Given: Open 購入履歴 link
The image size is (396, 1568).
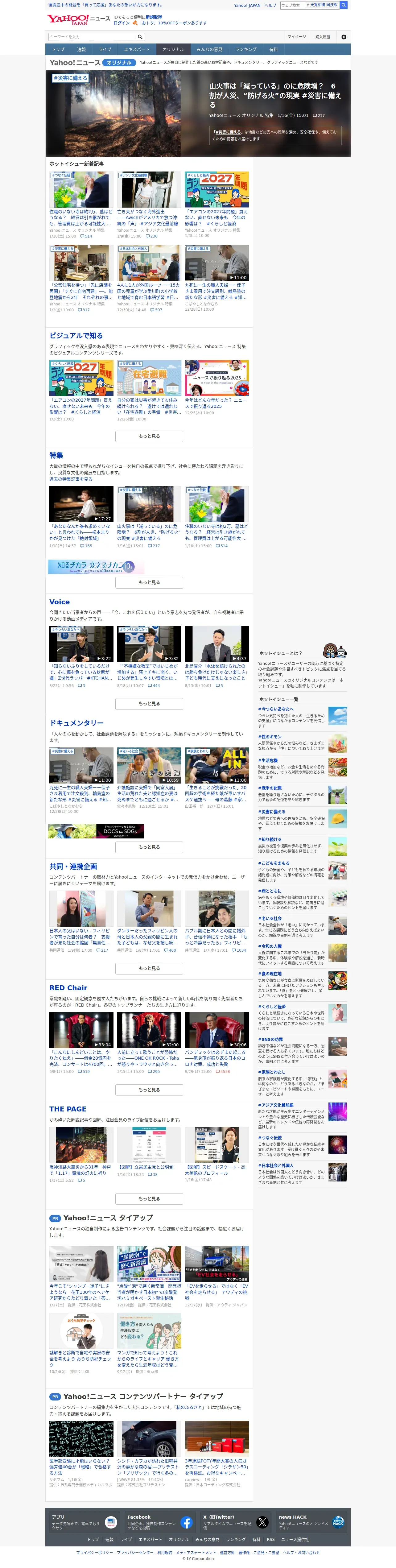Looking at the screenshot, I should click(x=323, y=36).
